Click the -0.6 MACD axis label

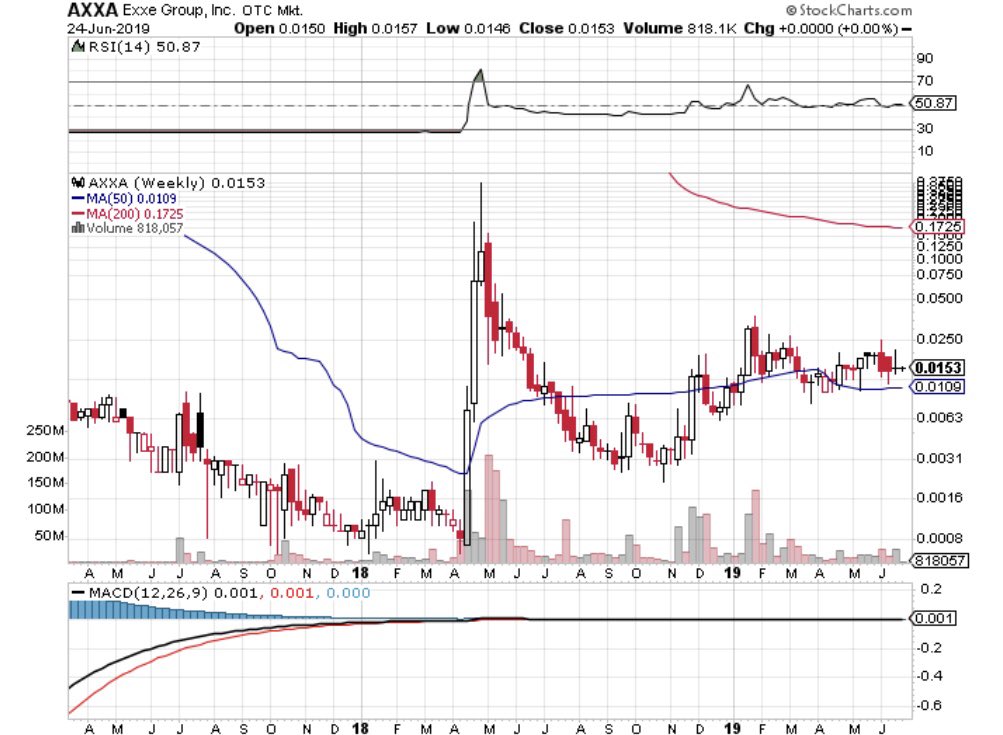pos(929,706)
